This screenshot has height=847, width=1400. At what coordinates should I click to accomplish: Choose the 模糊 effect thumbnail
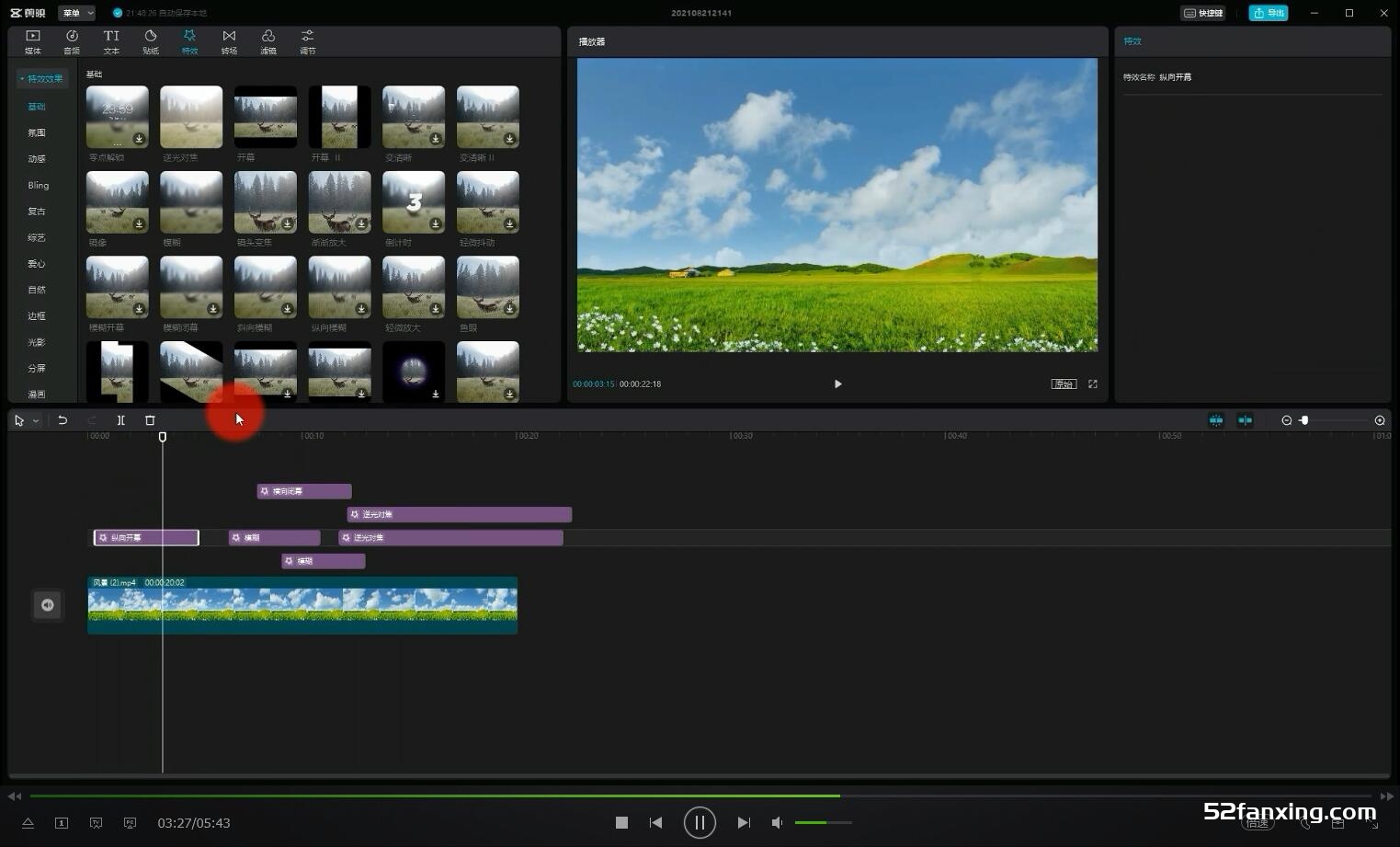pos(191,202)
